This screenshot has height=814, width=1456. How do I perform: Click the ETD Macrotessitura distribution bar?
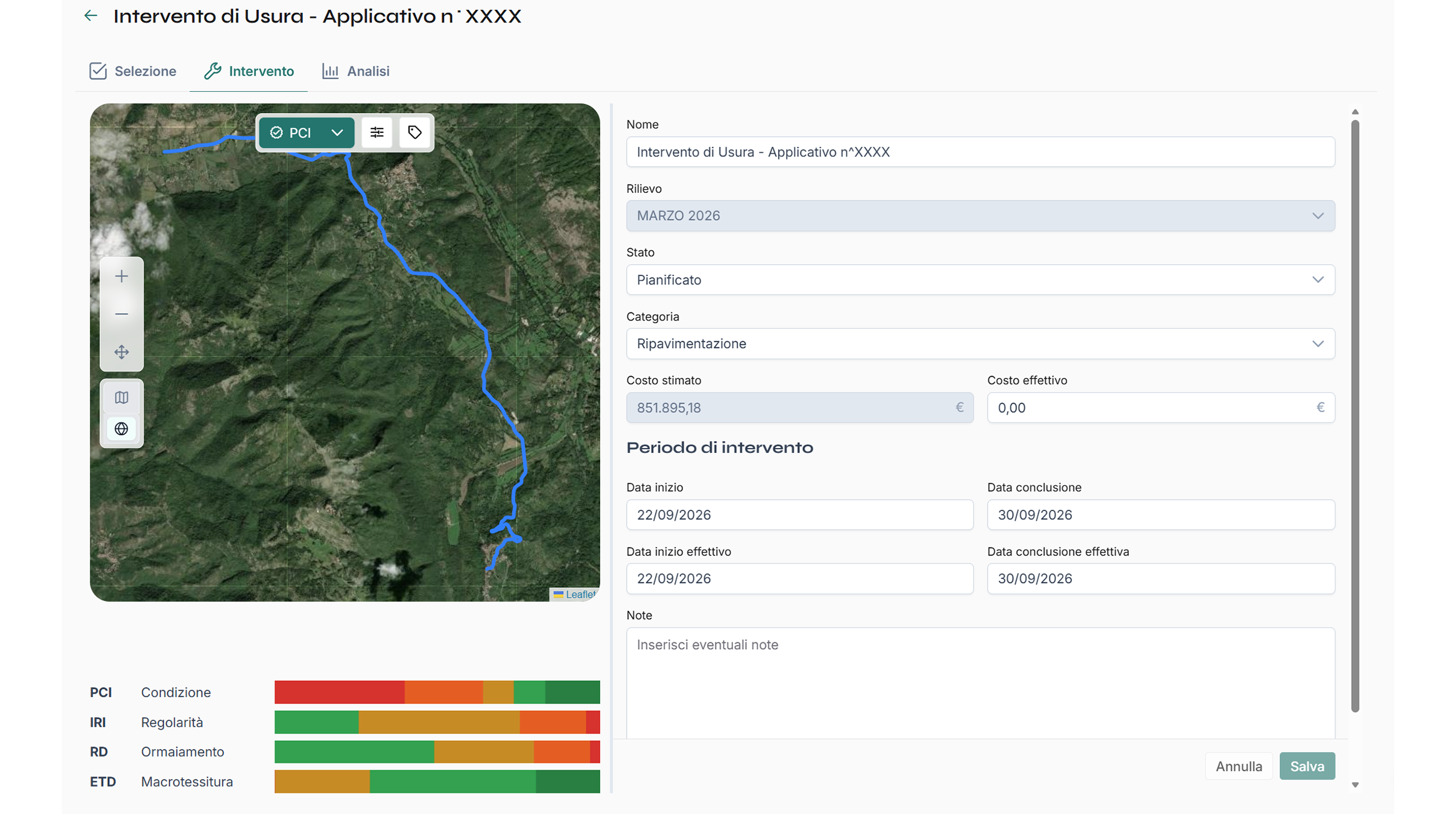click(x=437, y=782)
